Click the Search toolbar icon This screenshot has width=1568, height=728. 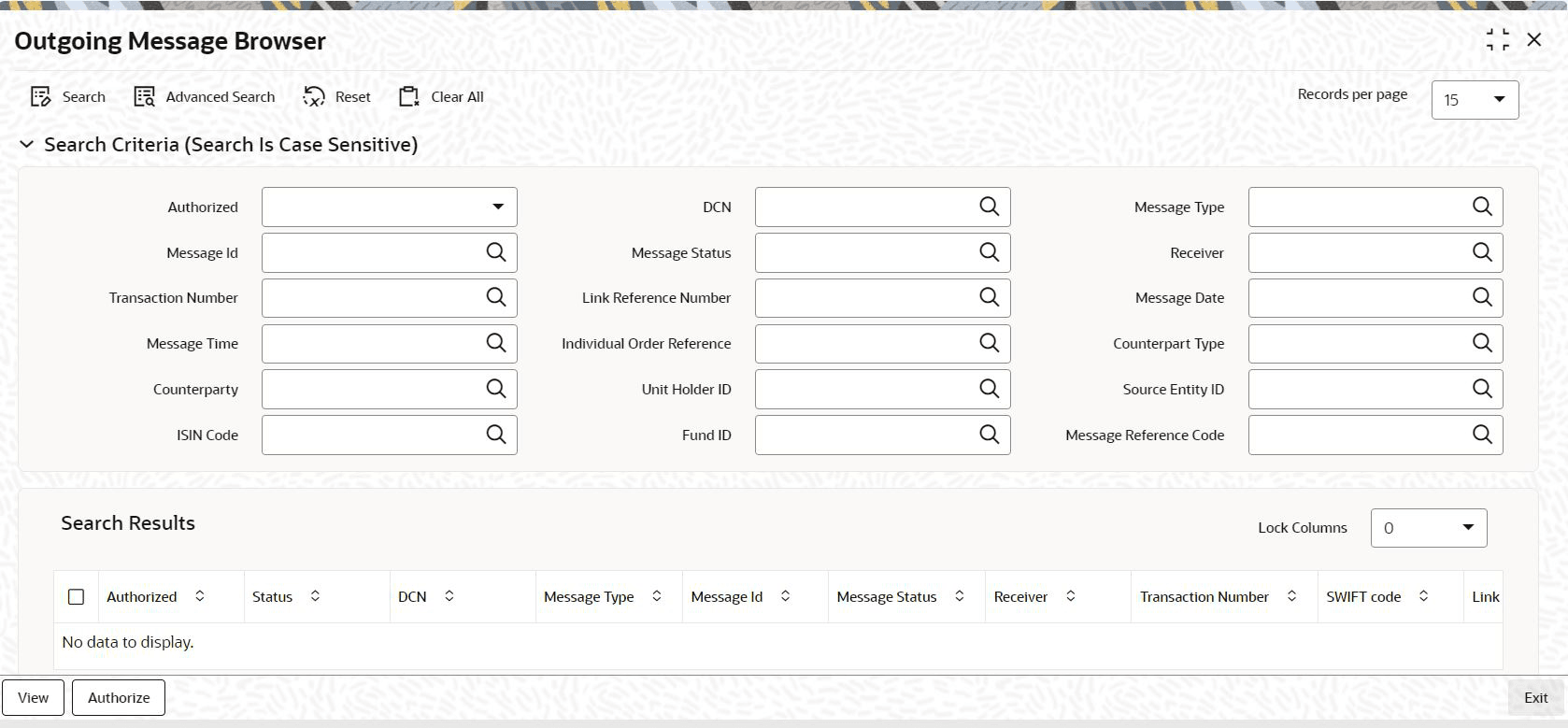(x=40, y=97)
